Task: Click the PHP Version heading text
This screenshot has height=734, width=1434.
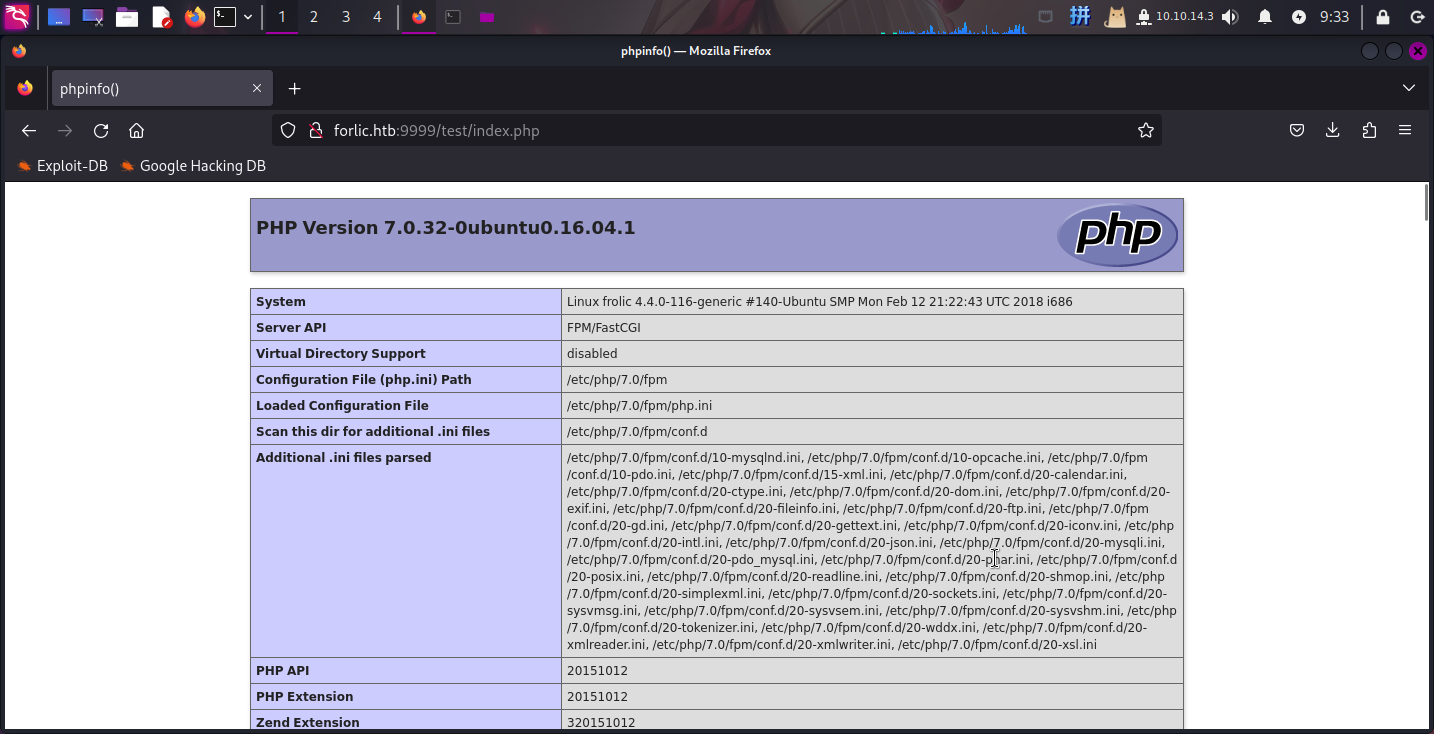Action: (x=446, y=228)
